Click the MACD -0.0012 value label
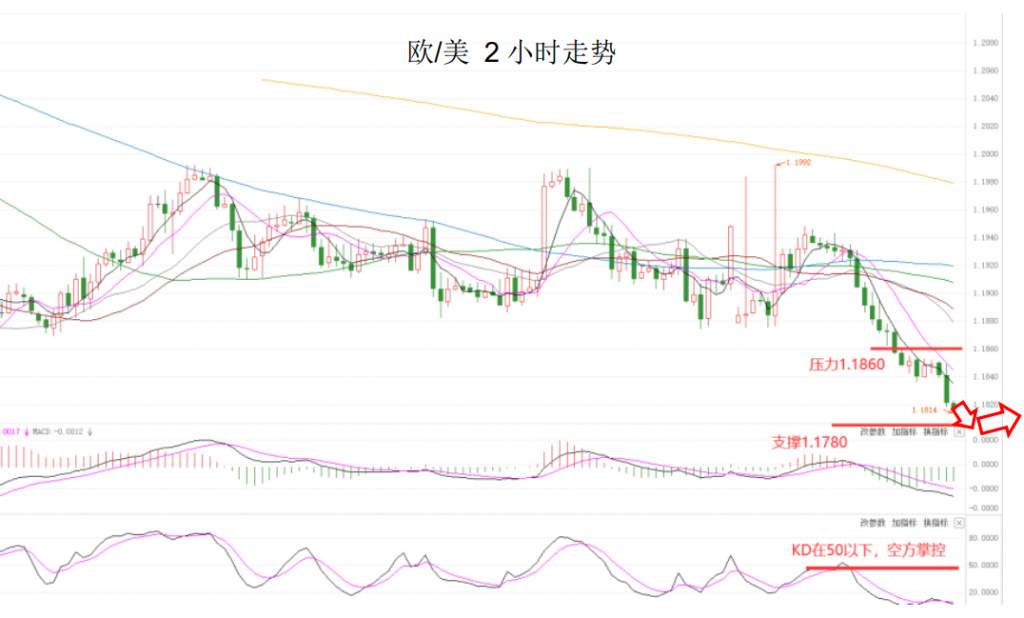This screenshot has height=618, width=1024. [59, 432]
